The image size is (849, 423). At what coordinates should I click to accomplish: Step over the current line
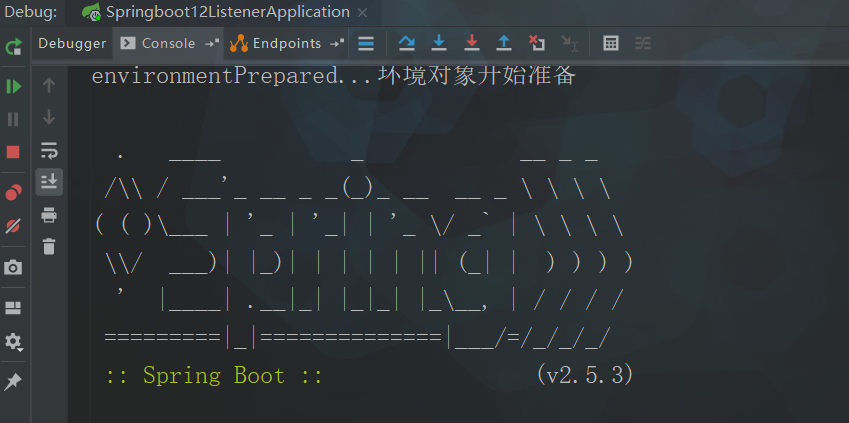[407, 43]
